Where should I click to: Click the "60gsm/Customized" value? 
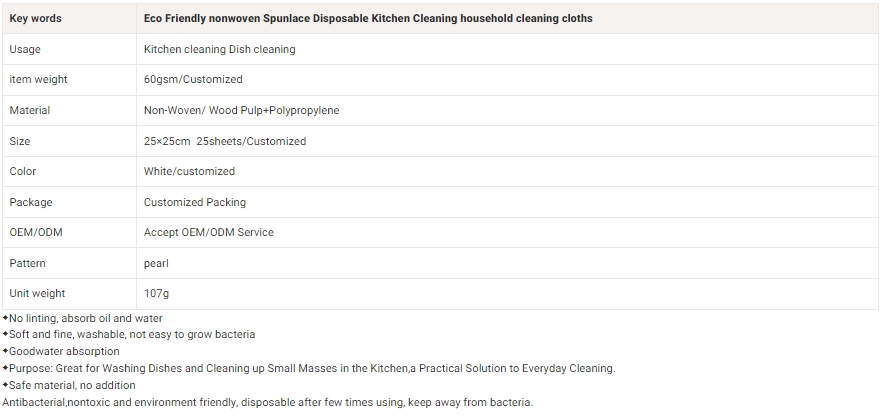tap(193, 79)
